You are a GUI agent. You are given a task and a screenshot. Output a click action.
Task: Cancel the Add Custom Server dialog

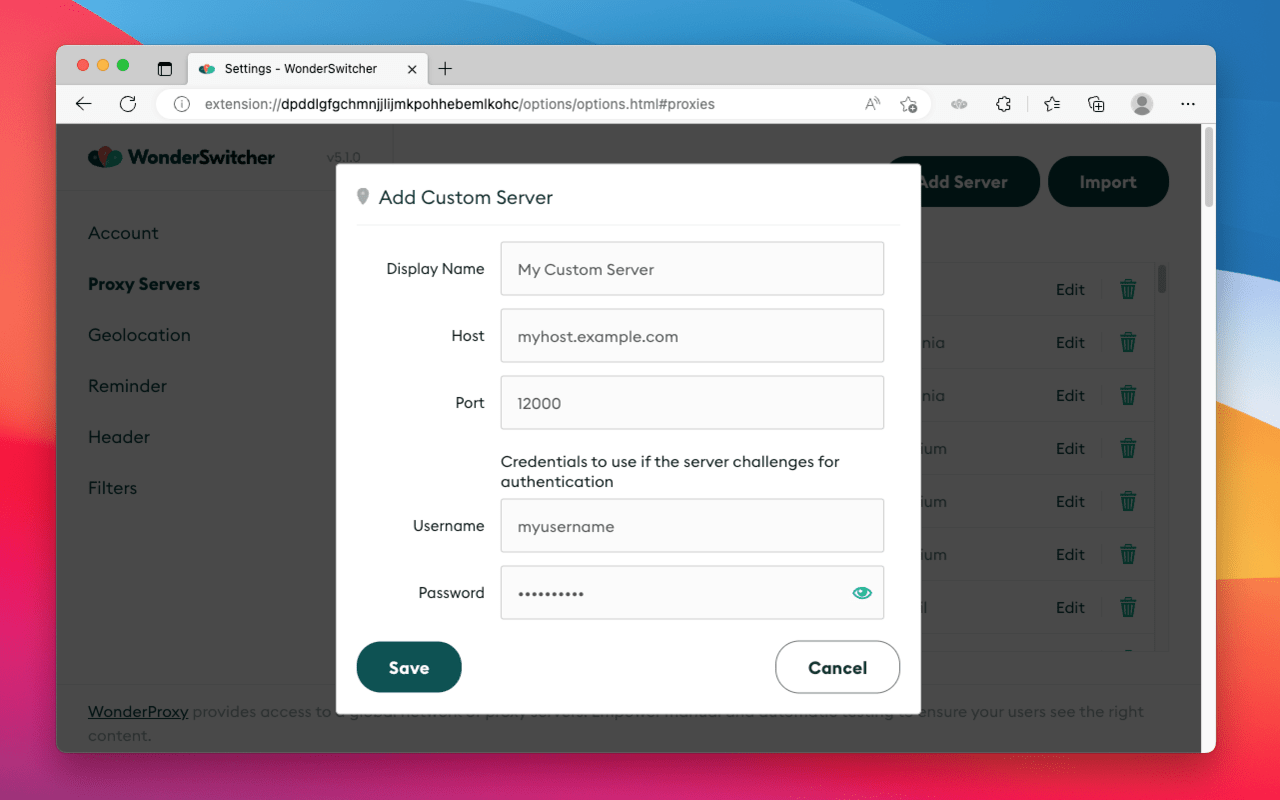tap(837, 667)
